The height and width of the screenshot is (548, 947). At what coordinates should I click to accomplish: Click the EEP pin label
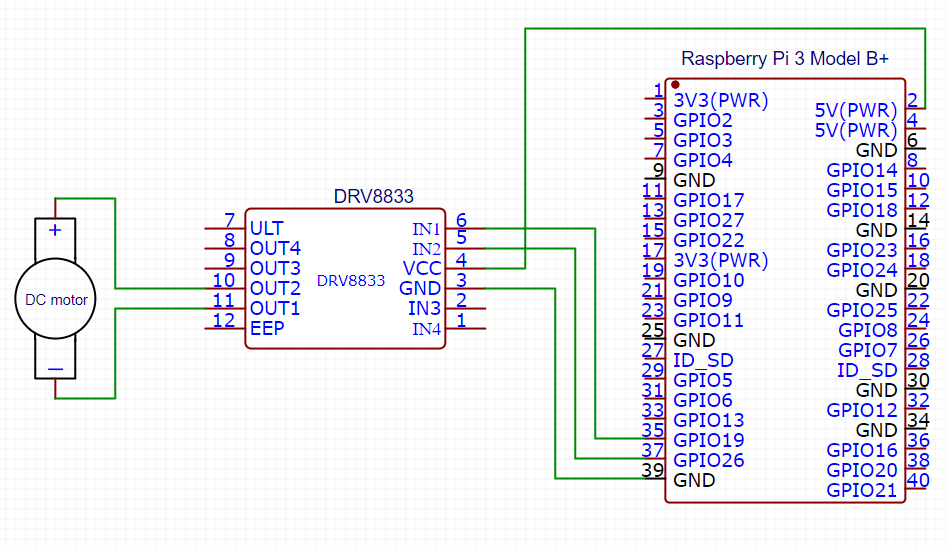267,329
